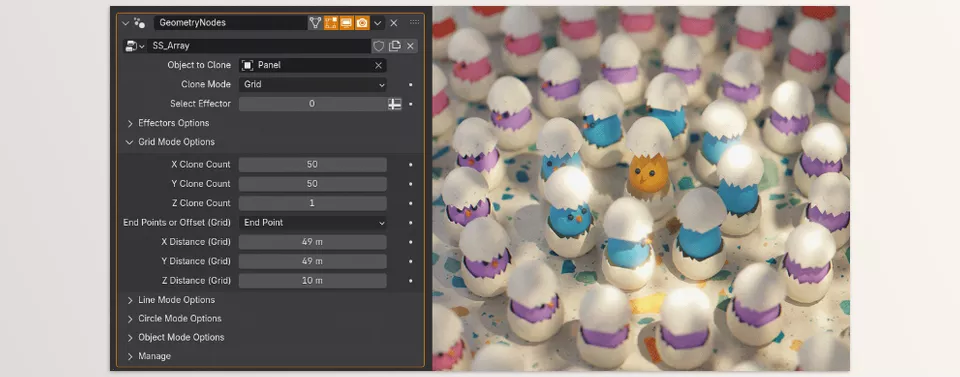Click the X Distance (Grid) field
This screenshot has height=377, width=960.
point(312,242)
